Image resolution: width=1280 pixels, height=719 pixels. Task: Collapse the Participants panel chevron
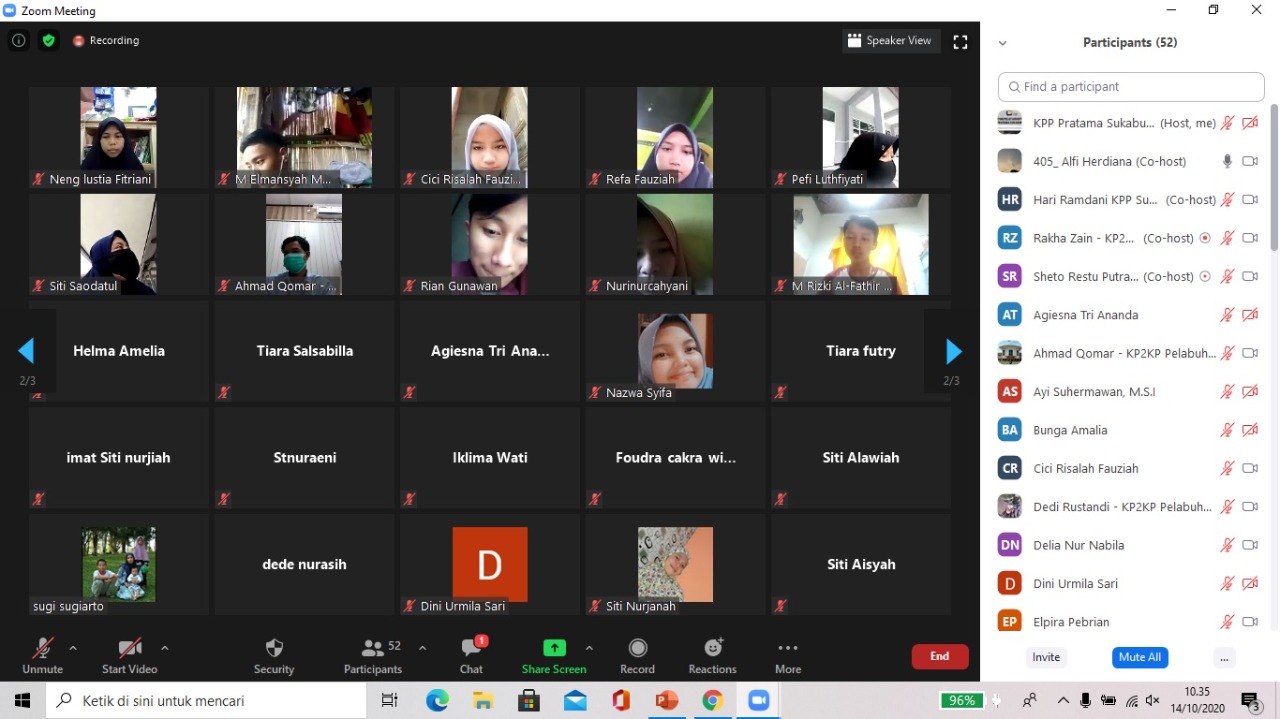point(1002,43)
